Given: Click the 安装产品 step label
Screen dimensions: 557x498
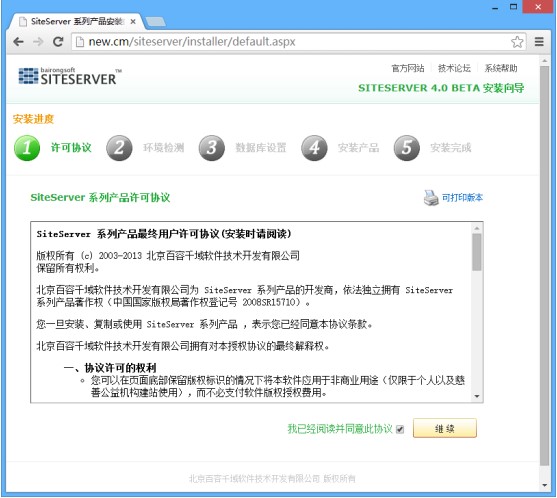Looking at the screenshot, I should (358, 148).
